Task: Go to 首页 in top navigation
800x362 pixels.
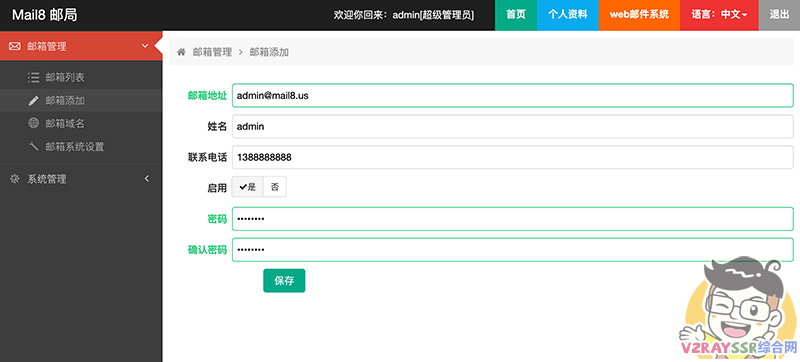Action: [516, 15]
